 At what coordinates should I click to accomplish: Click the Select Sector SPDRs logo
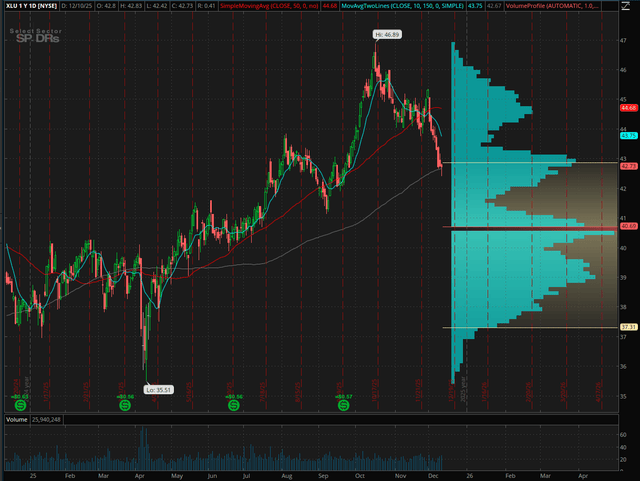(36, 36)
